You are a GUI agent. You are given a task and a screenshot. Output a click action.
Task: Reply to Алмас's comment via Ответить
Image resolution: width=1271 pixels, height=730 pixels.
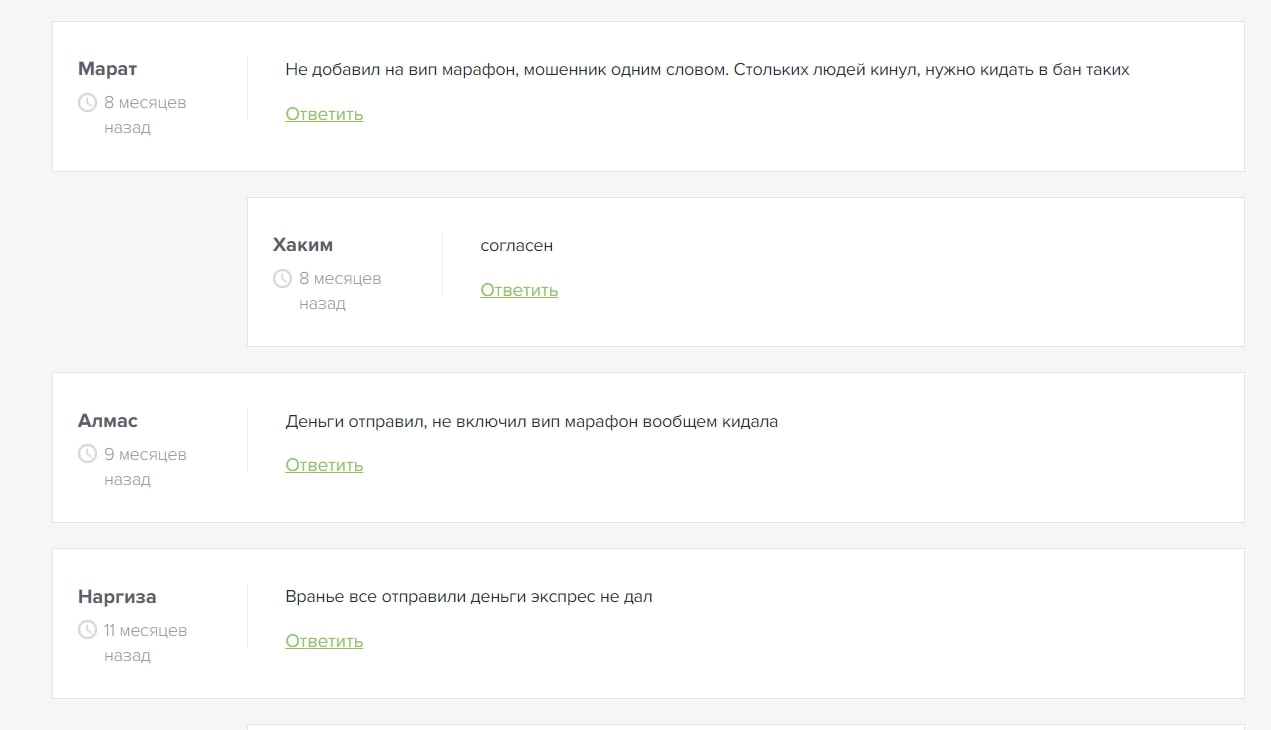(x=324, y=465)
